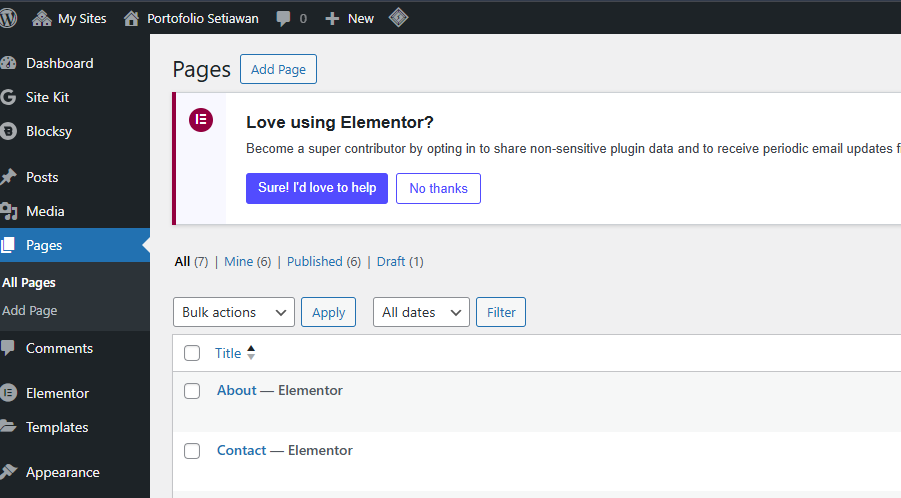Open the comments bubble icon in admin bar
The height and width of the screenshot is (498, 901).
[284, 18]
